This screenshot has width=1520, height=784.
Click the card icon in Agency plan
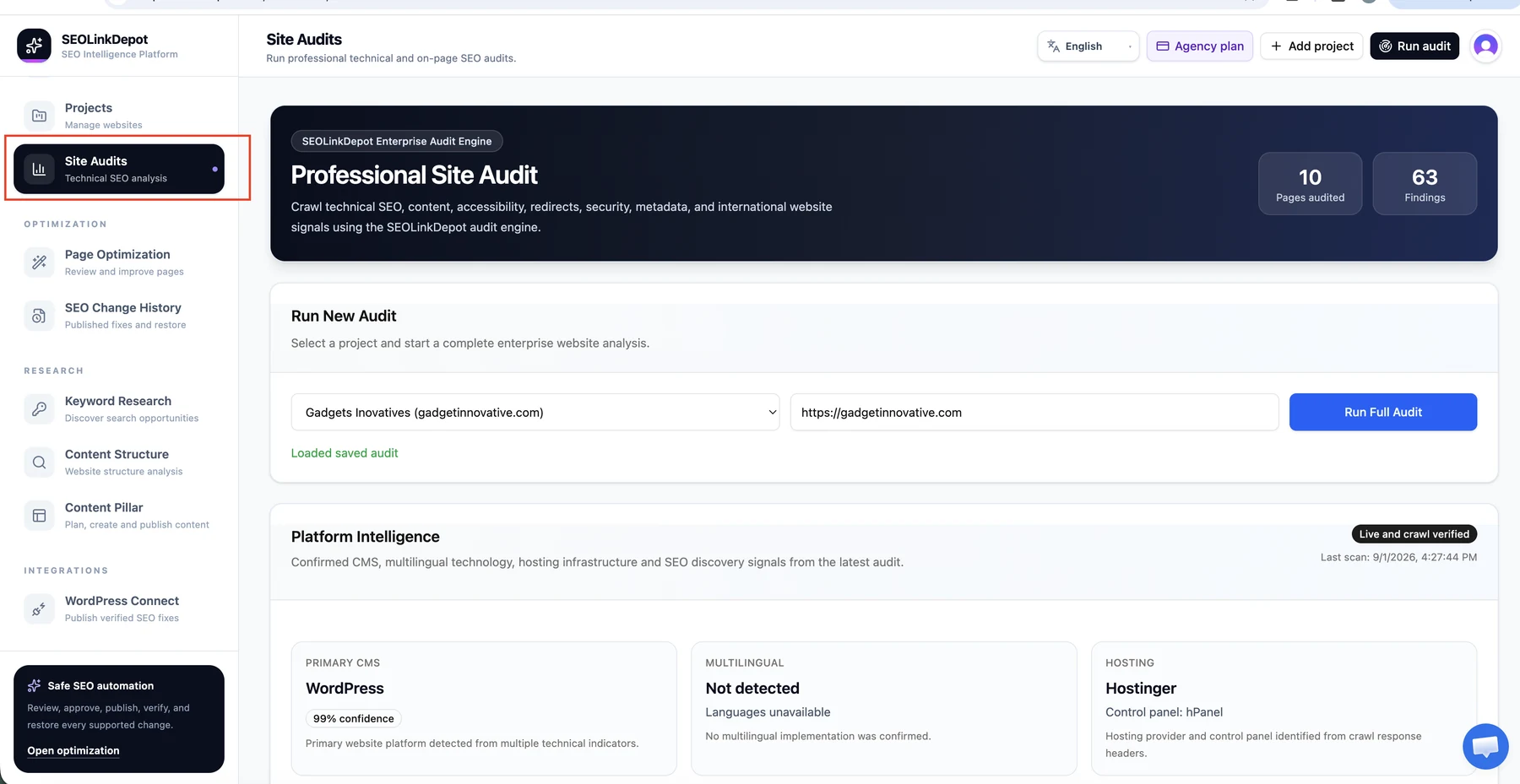[1163, 46]
